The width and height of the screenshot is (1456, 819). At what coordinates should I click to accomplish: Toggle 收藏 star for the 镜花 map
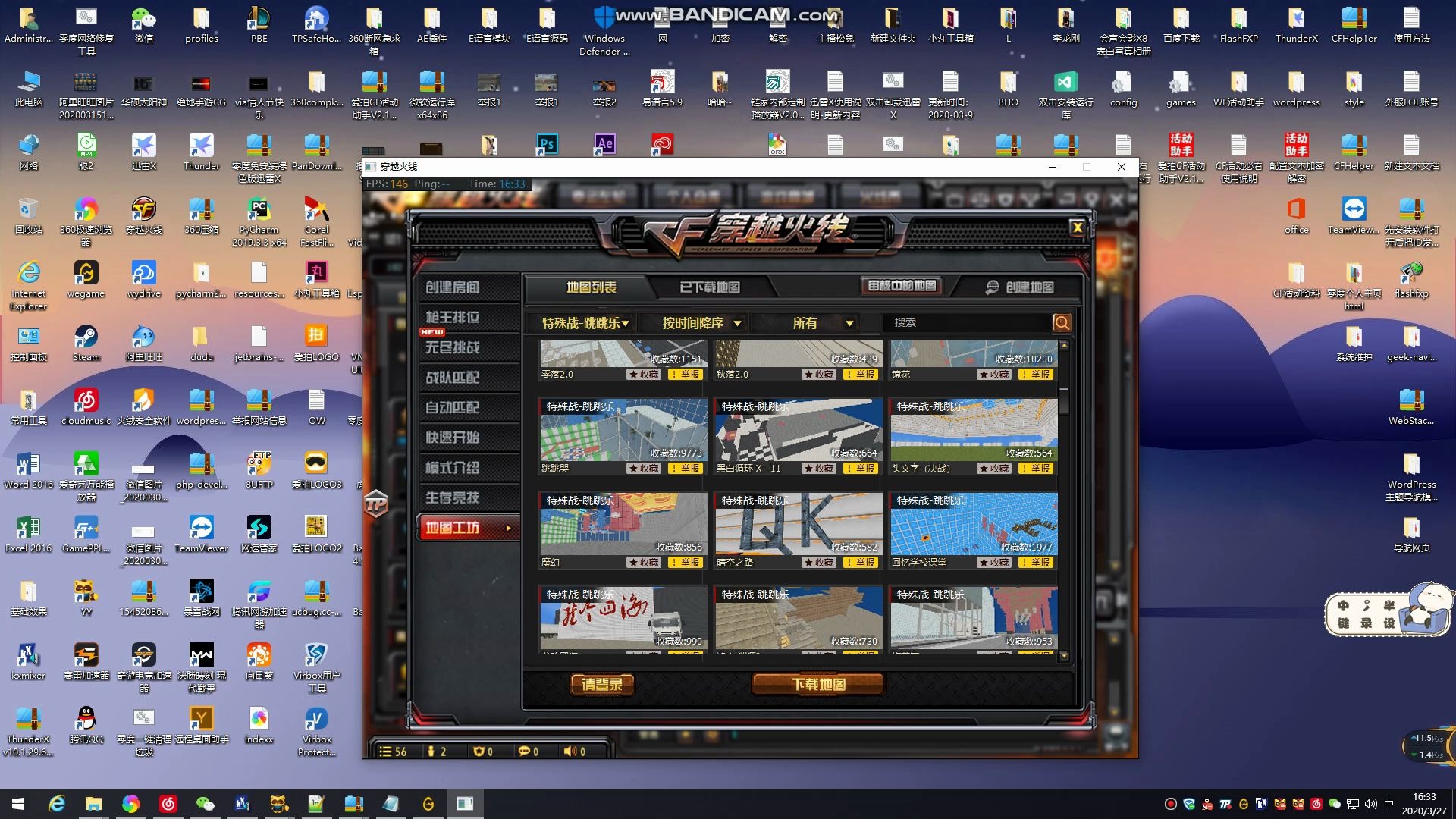point(994,375)
